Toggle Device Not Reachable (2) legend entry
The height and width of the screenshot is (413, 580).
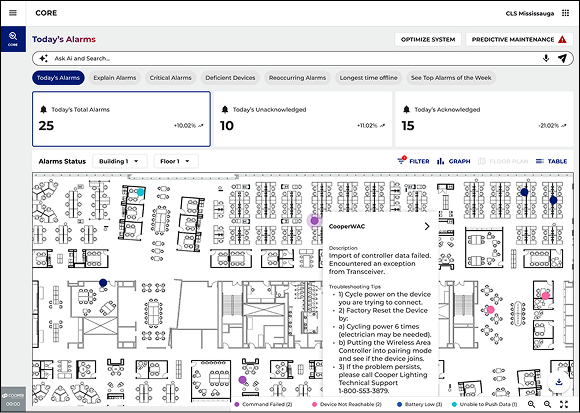[x=347, y=404]
